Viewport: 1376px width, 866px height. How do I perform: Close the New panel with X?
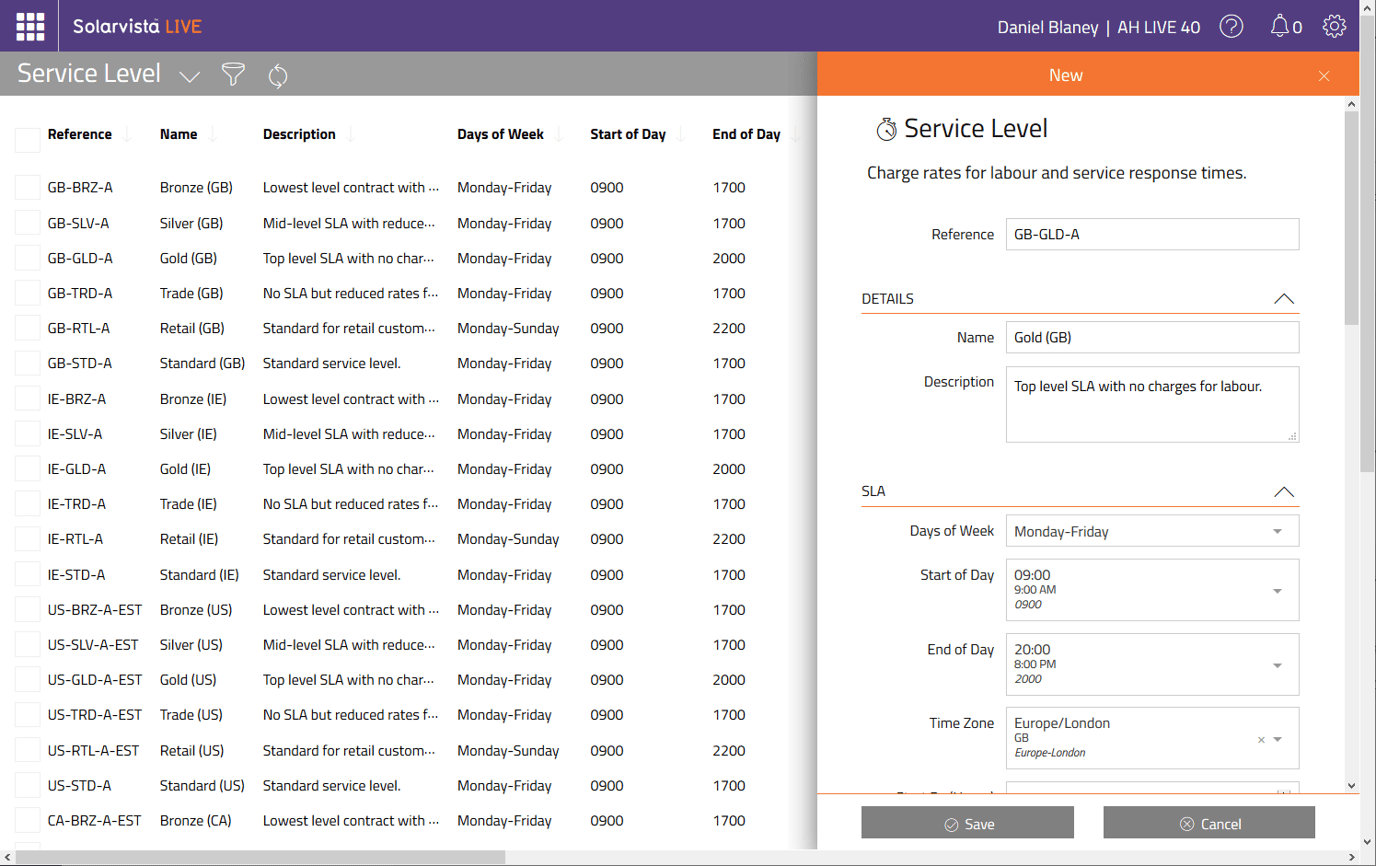point(1324,76)
